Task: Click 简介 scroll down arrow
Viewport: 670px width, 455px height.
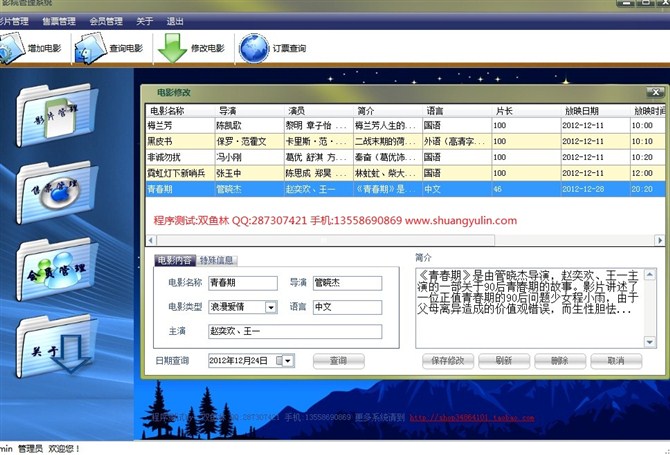Action: point(650,342)
